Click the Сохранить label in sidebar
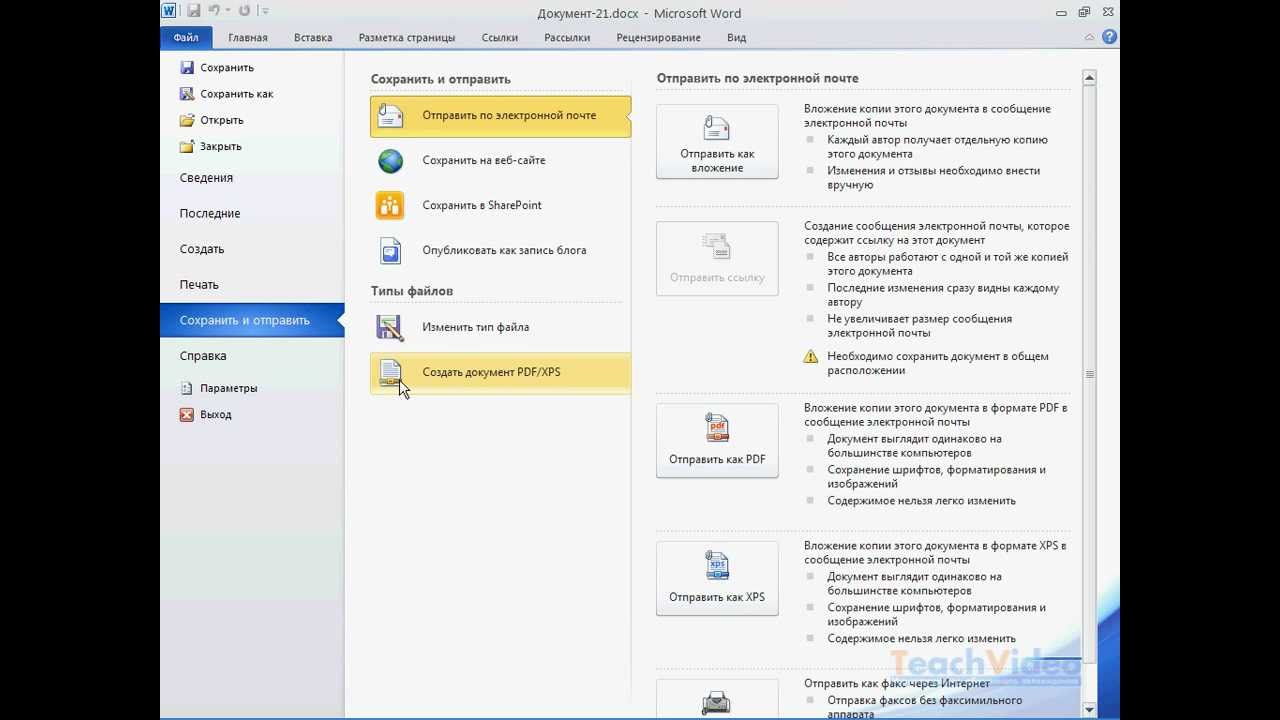Screen dimensions: 1280x720 227,68
